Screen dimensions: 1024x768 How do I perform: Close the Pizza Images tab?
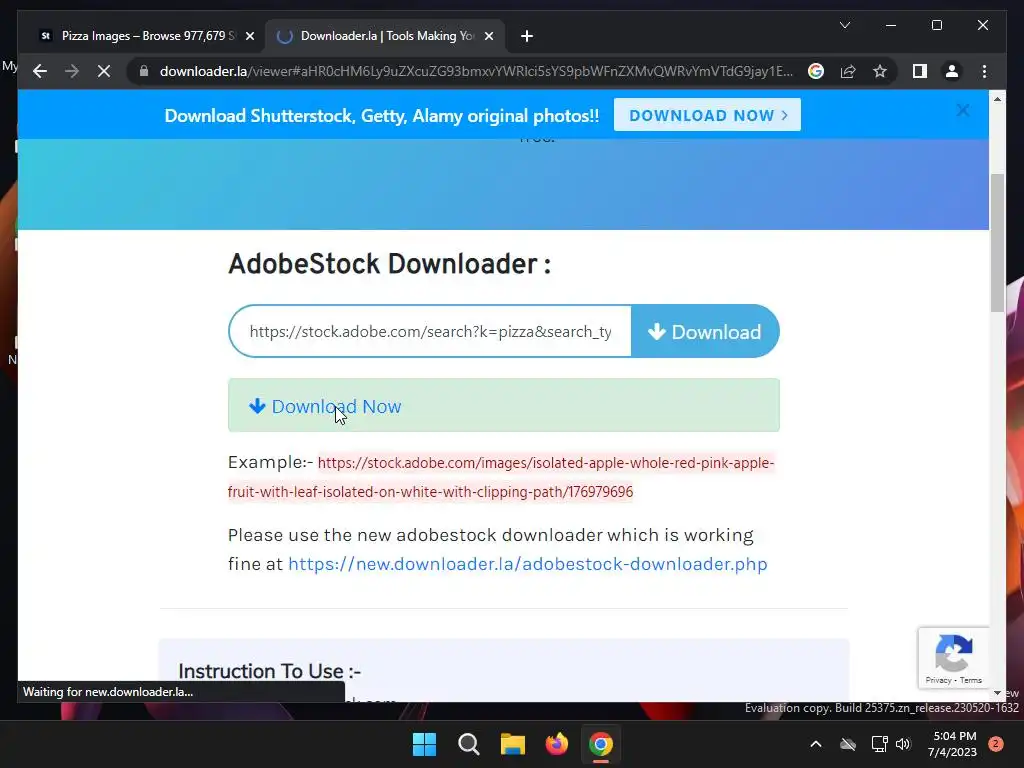tap(249, 36)
